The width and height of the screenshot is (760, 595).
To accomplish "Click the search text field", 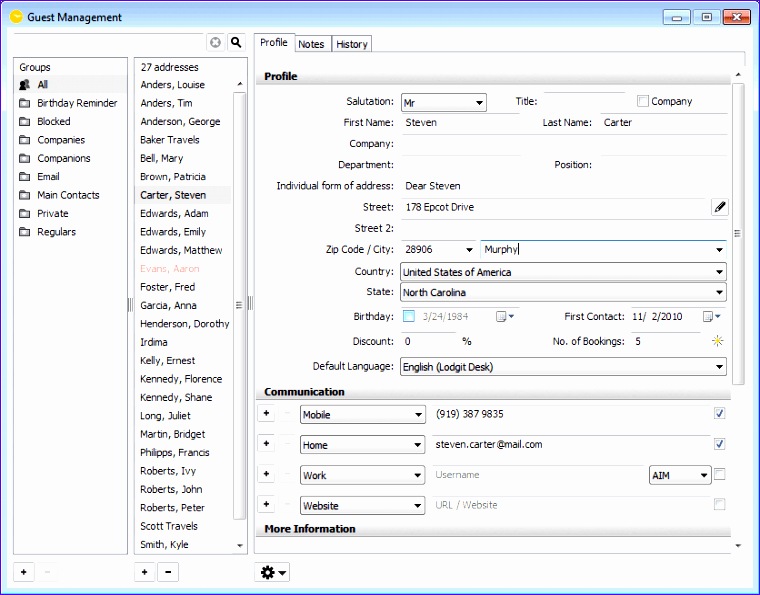I will pyautogui.click(x=108, y=43).
